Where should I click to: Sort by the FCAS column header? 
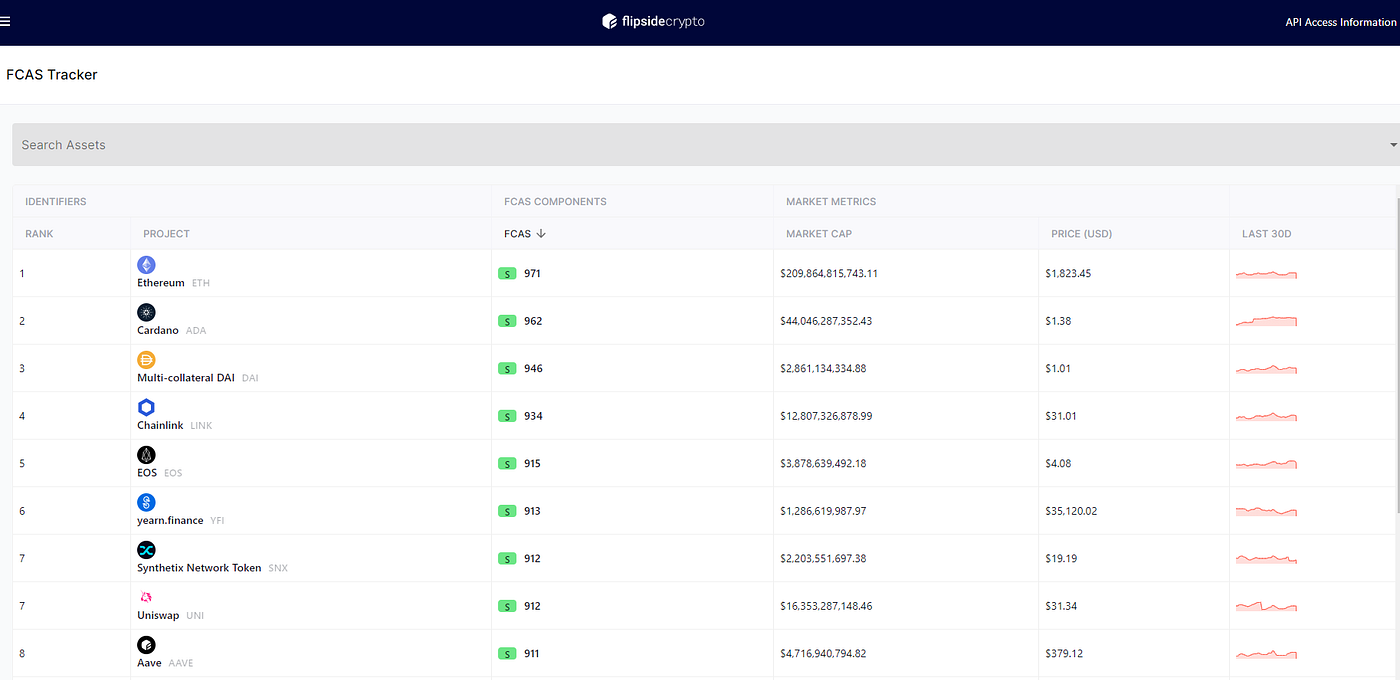point(525,234)
